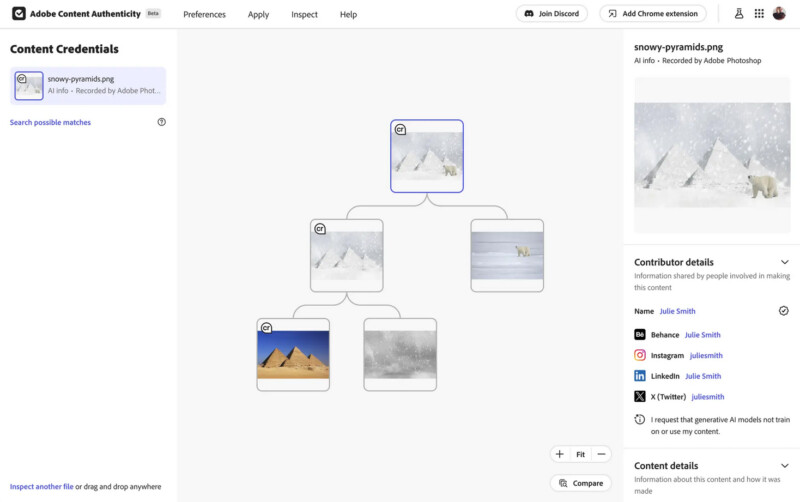The width and height of the screenshot is (800, 502).
Task: Click the Join Discord button
Action: click(552, 14)
